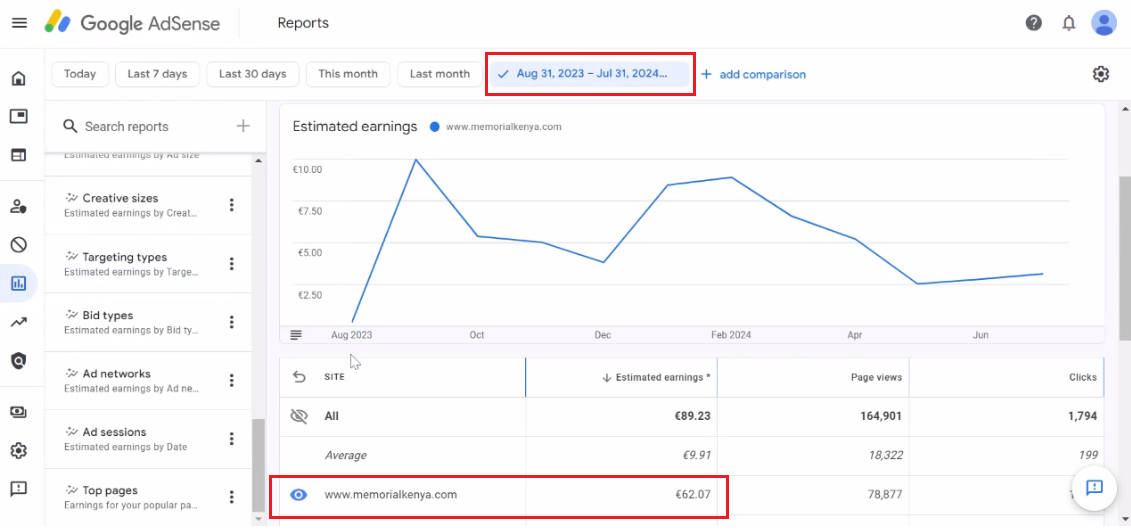
Task: Sort by SITE column header
Action: click(x=334, y=377)
